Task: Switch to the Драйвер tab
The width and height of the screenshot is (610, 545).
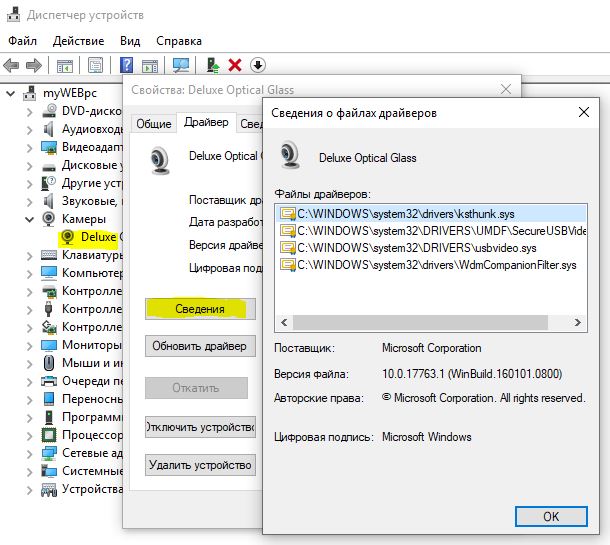Action: pyautogui.click(x=206, y=122)
